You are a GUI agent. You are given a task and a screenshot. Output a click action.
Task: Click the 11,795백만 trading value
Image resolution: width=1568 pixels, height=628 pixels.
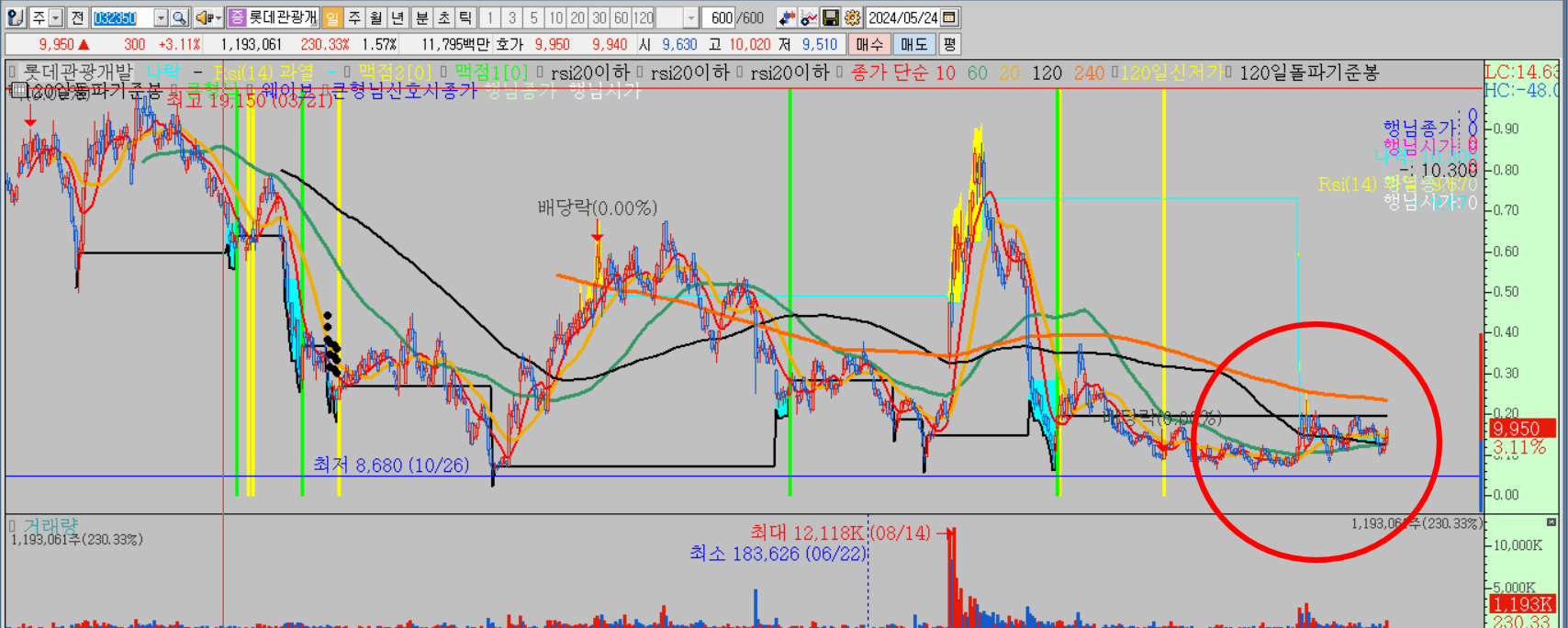click(x=455, y=44)
